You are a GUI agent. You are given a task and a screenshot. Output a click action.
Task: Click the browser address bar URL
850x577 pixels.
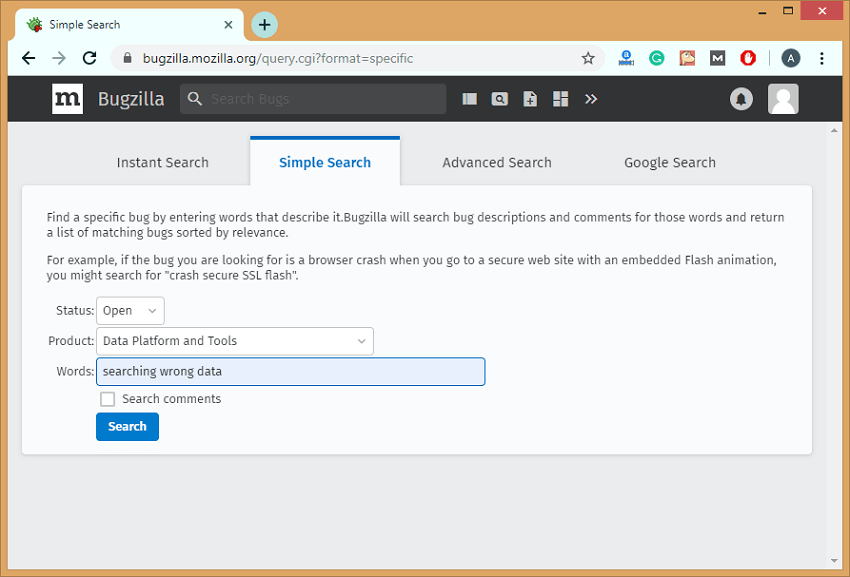click(278, 58)
